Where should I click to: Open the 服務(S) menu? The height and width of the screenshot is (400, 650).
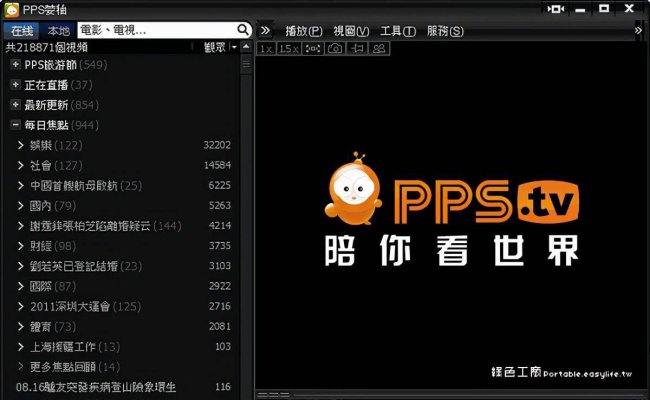445,31
